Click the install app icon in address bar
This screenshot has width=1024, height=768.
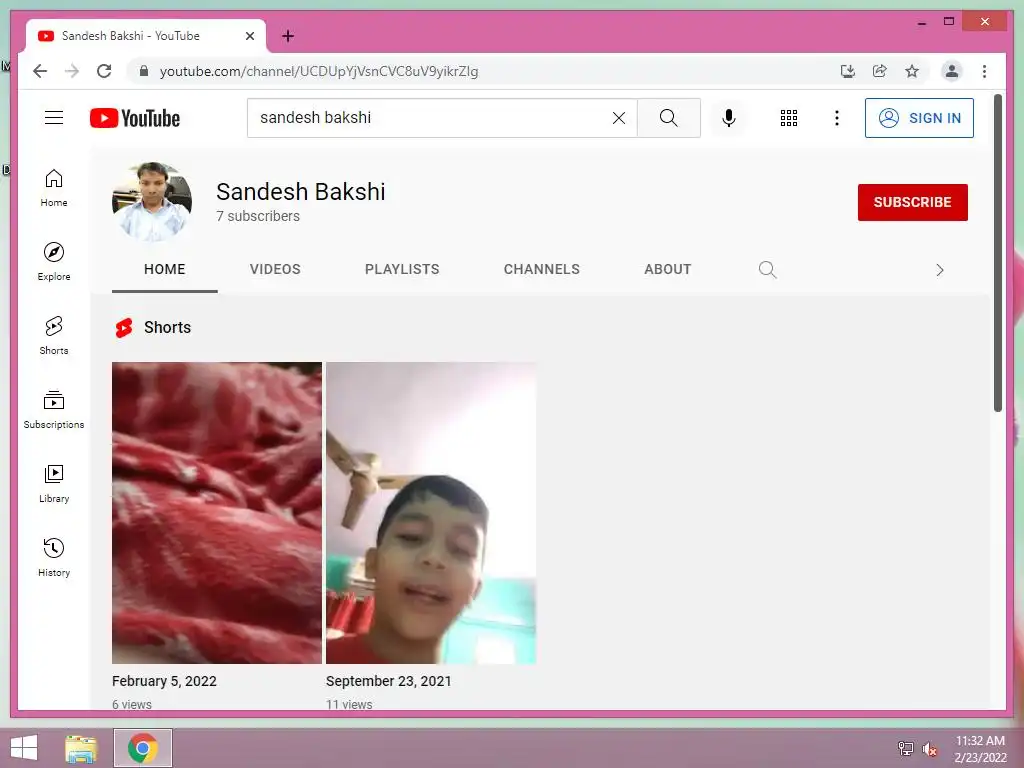847,71
